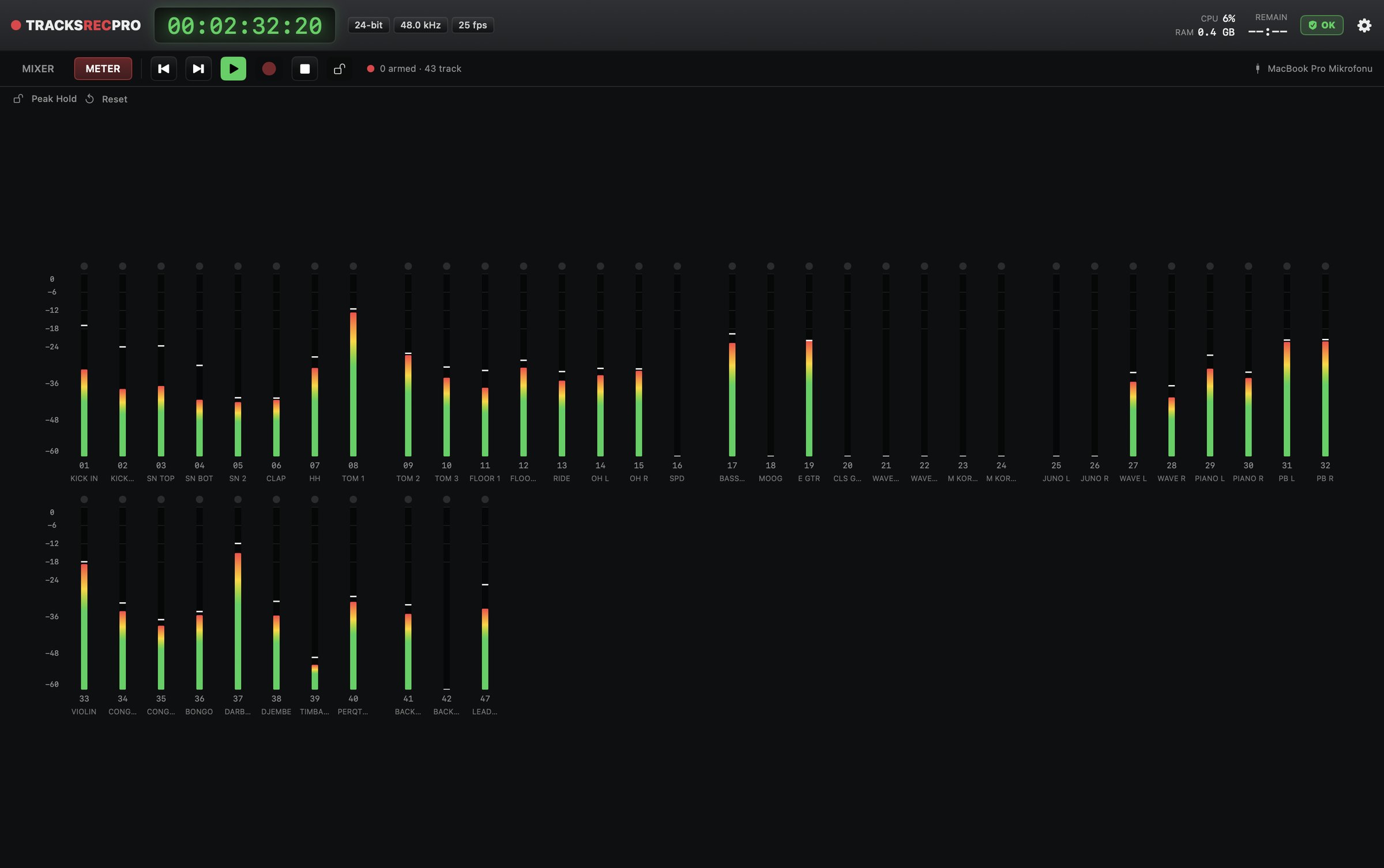Image resolution: width=1384 pixels, height=868 pixels.
Task: Click the 42 BACK empty level meter
Action: (447, 599)
